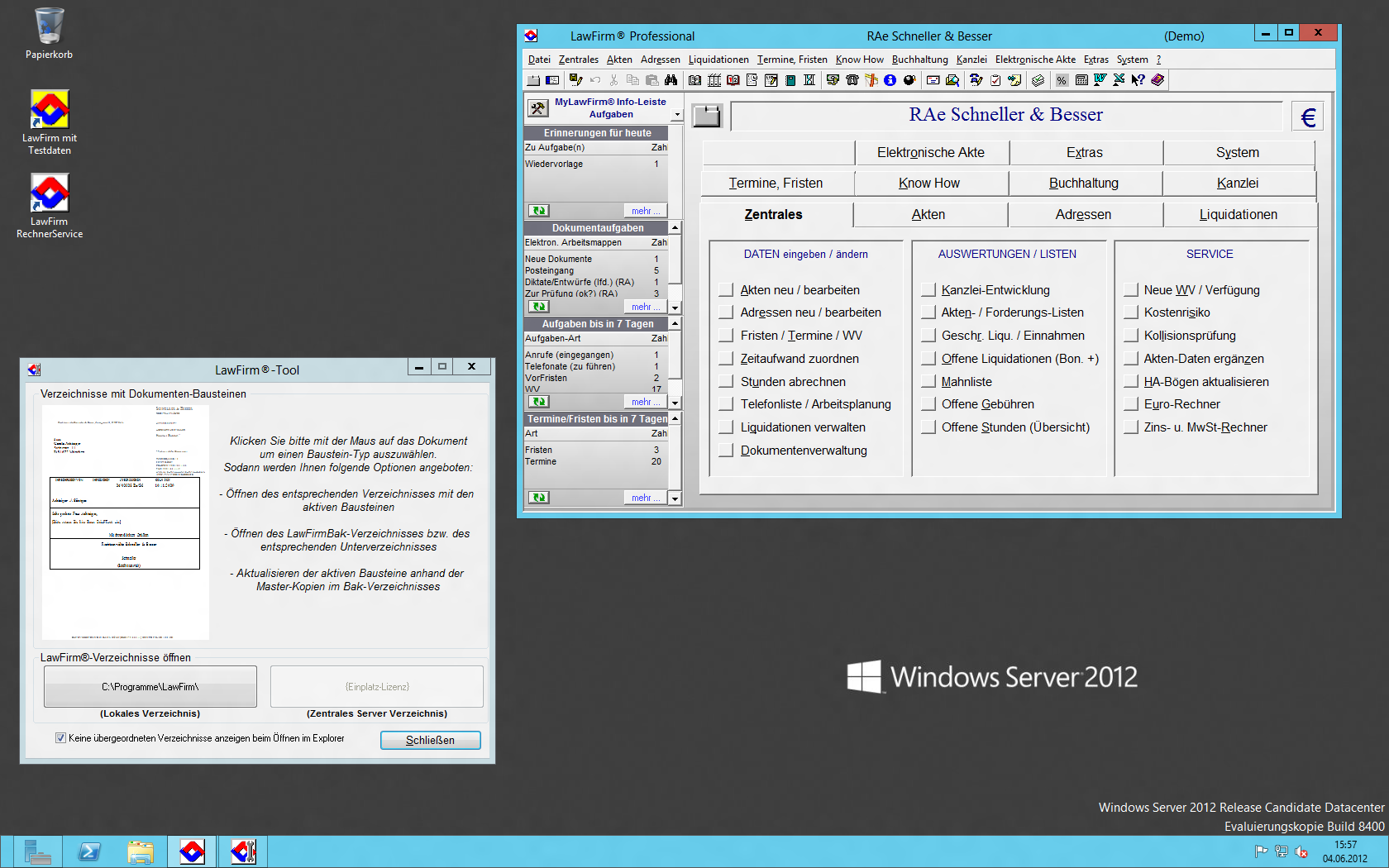The height and width of the screenshot is (868, 1389).
Task: Check the 'Akten neu / bearbeiten' box
Action: coord(726,290)
